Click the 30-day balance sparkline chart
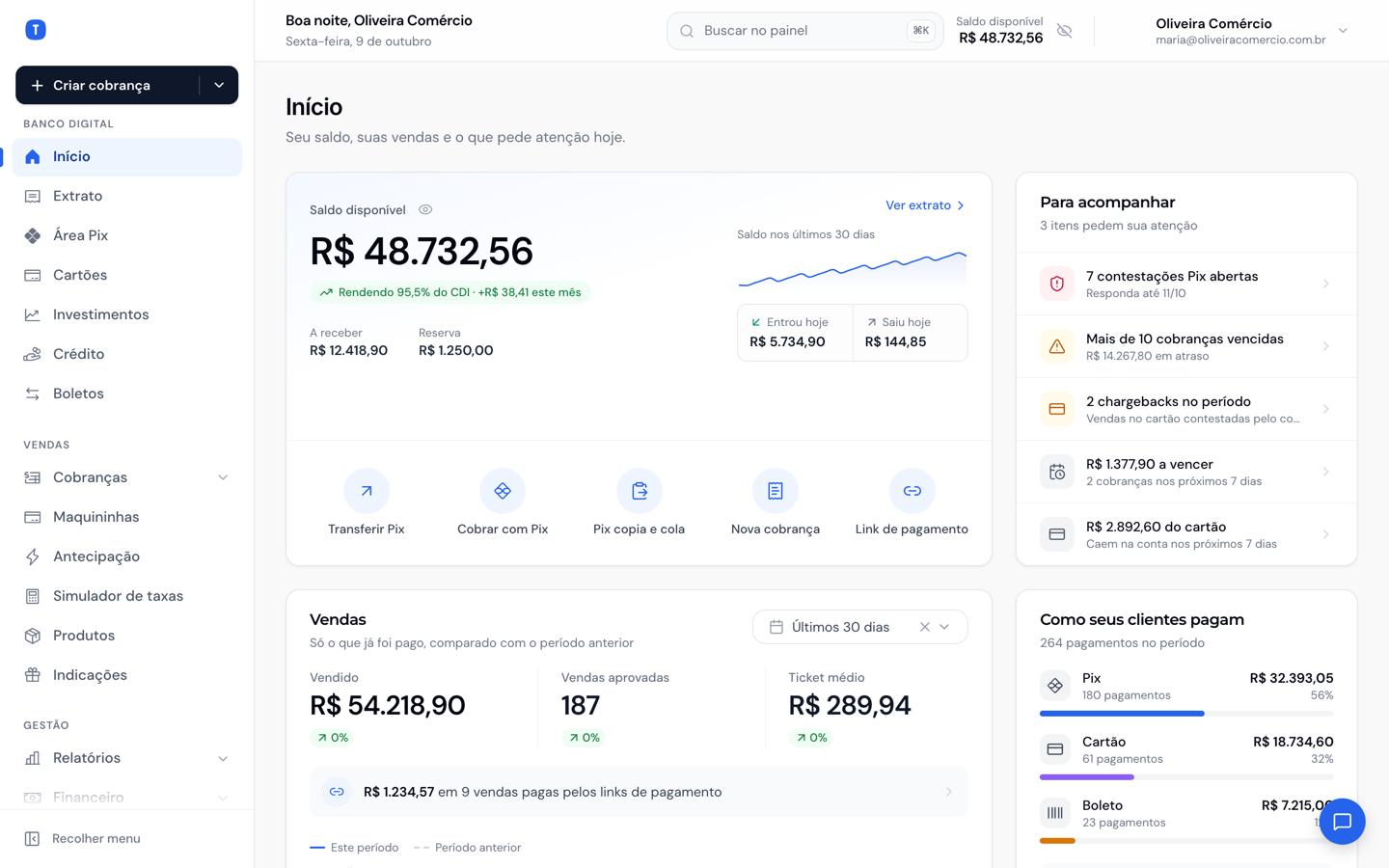 point(852,269)
